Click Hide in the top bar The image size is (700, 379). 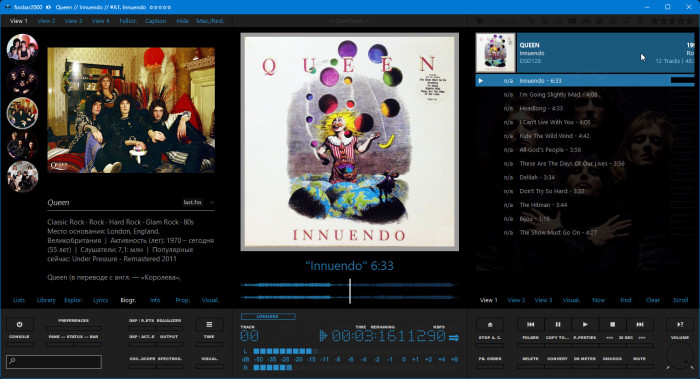[182, 21]
